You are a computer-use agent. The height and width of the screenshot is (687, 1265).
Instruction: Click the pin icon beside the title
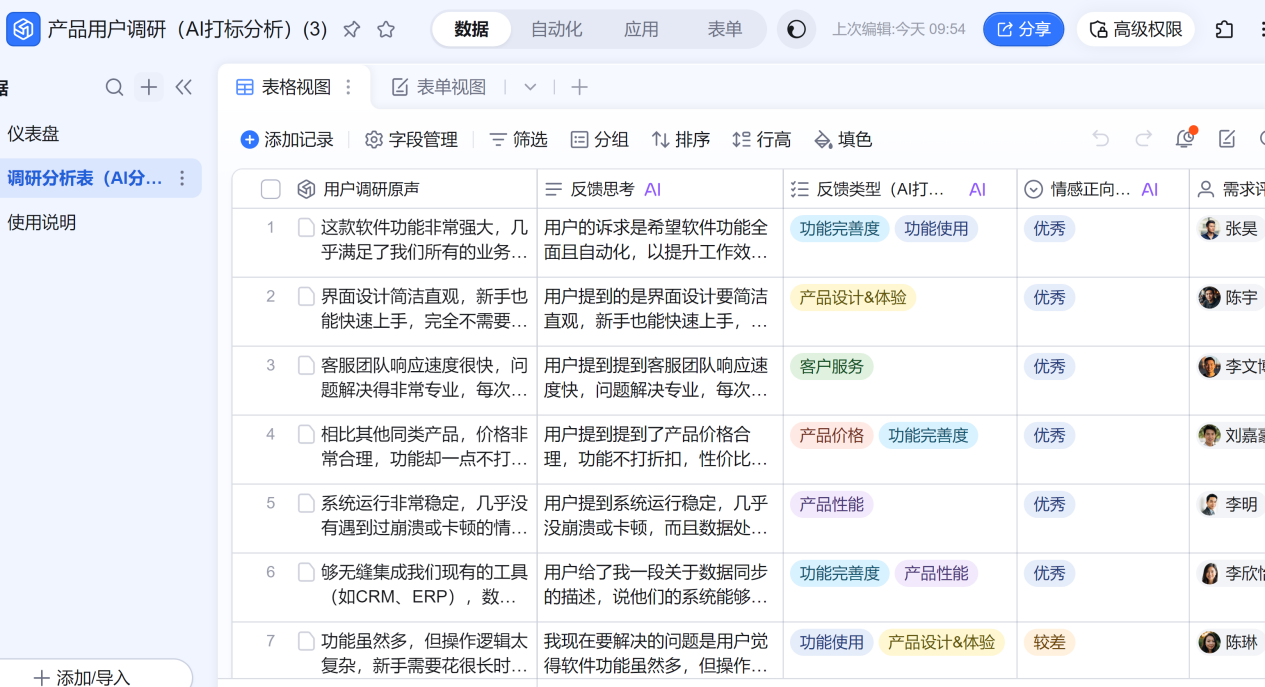point(351,30)
